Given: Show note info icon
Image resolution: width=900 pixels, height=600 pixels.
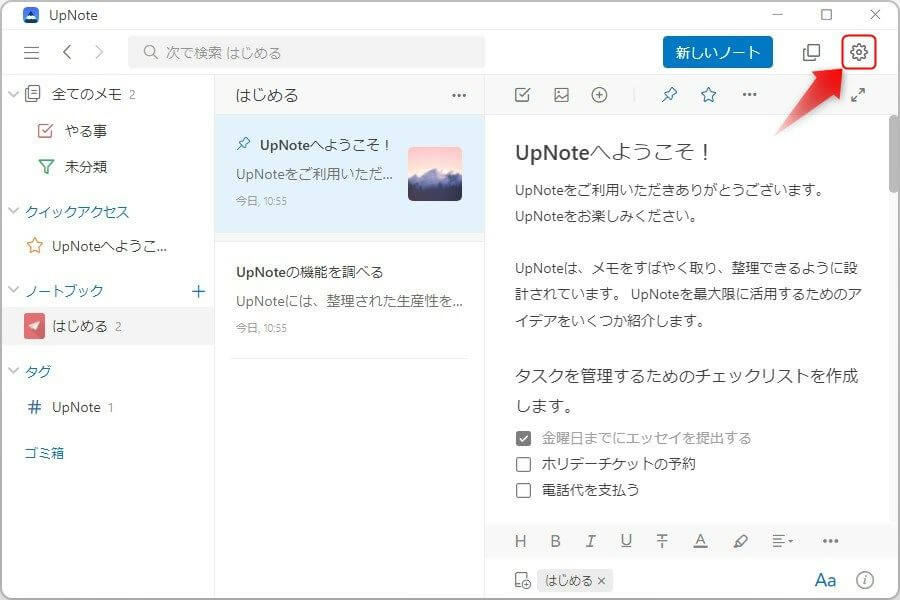Looking at the screenshot, I should 865,580.
